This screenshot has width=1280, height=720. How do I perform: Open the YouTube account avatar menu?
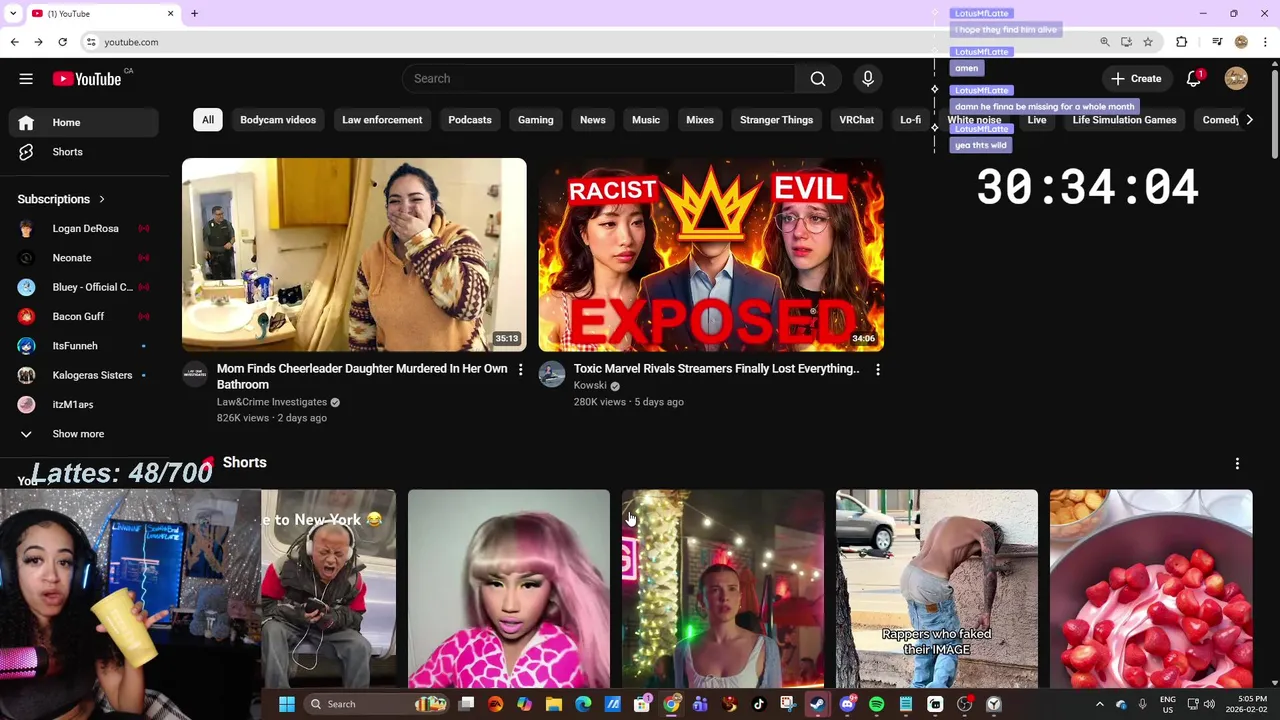pyautogui.click(x=1236, y=79)
